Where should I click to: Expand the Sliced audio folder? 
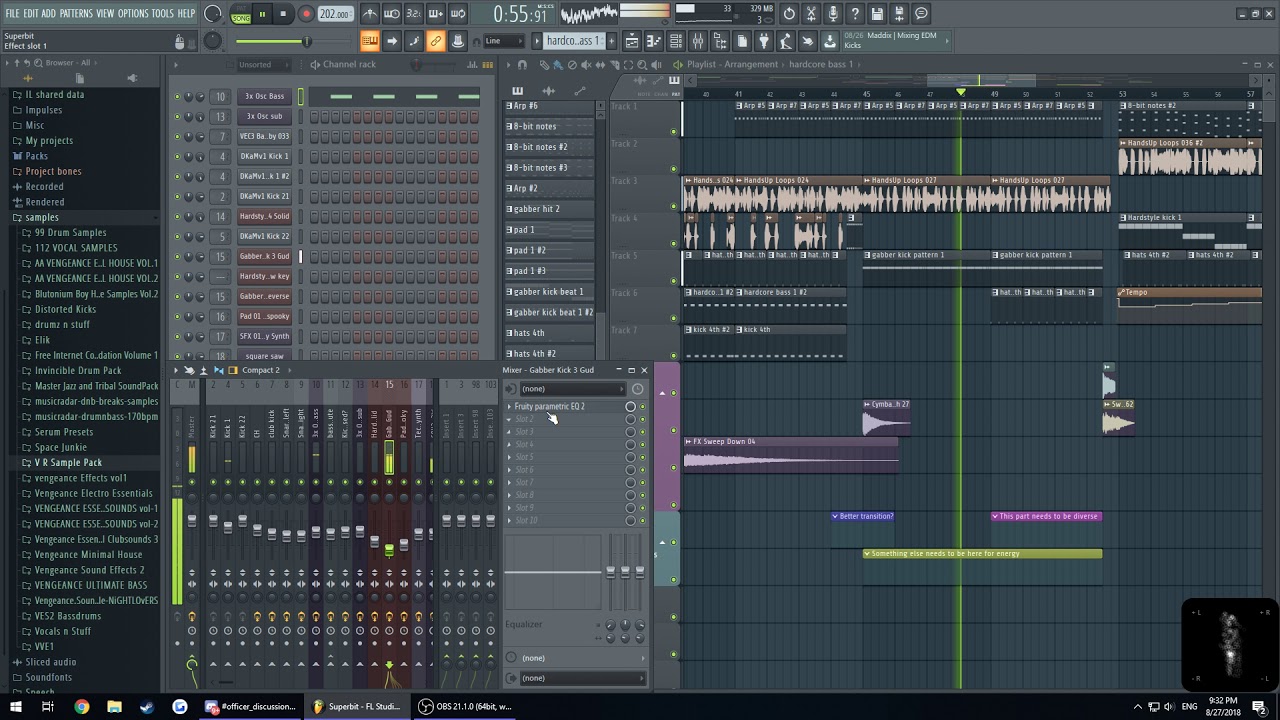[50, 662]
